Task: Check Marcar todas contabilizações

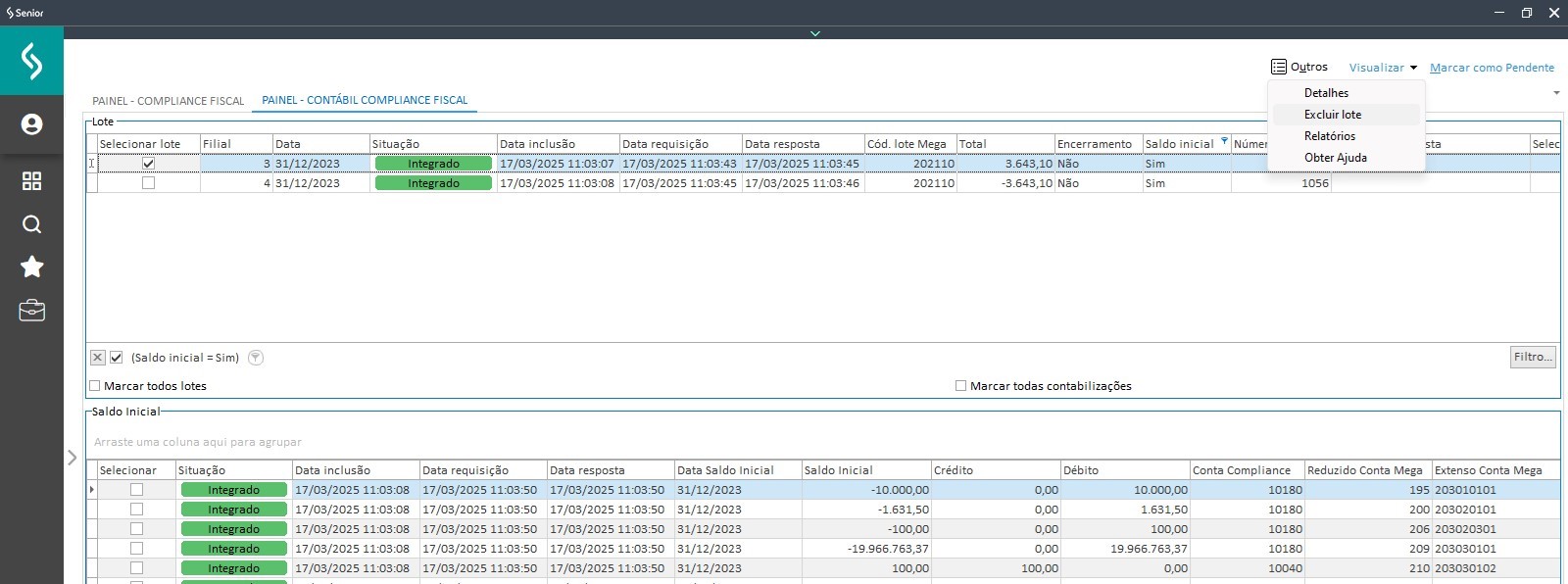Action: tap(960, 386)
